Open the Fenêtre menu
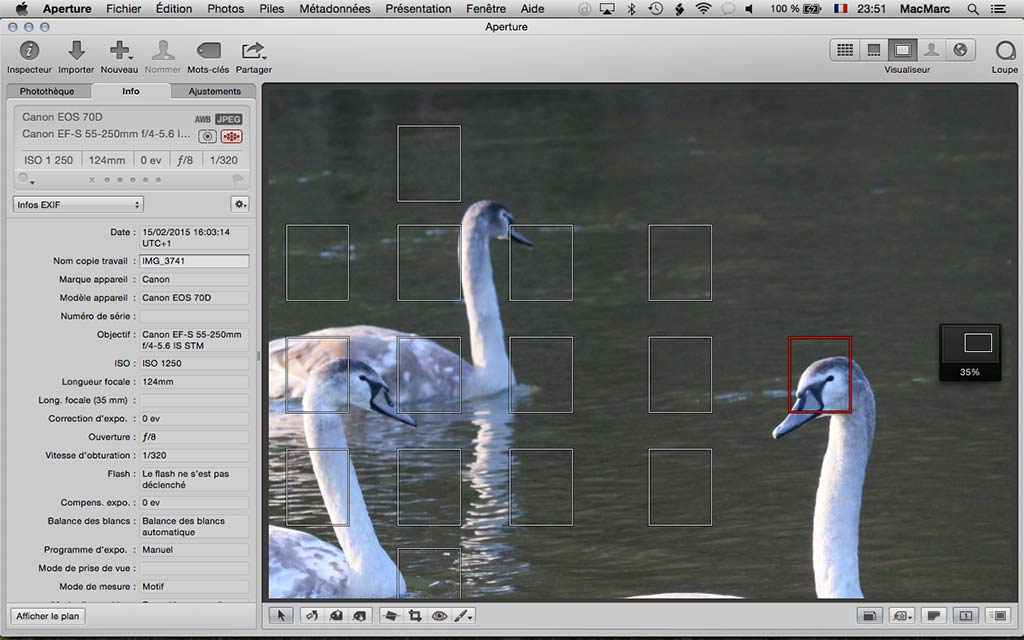Viewport: 1024px width, 640px height. tap(486, 8)
